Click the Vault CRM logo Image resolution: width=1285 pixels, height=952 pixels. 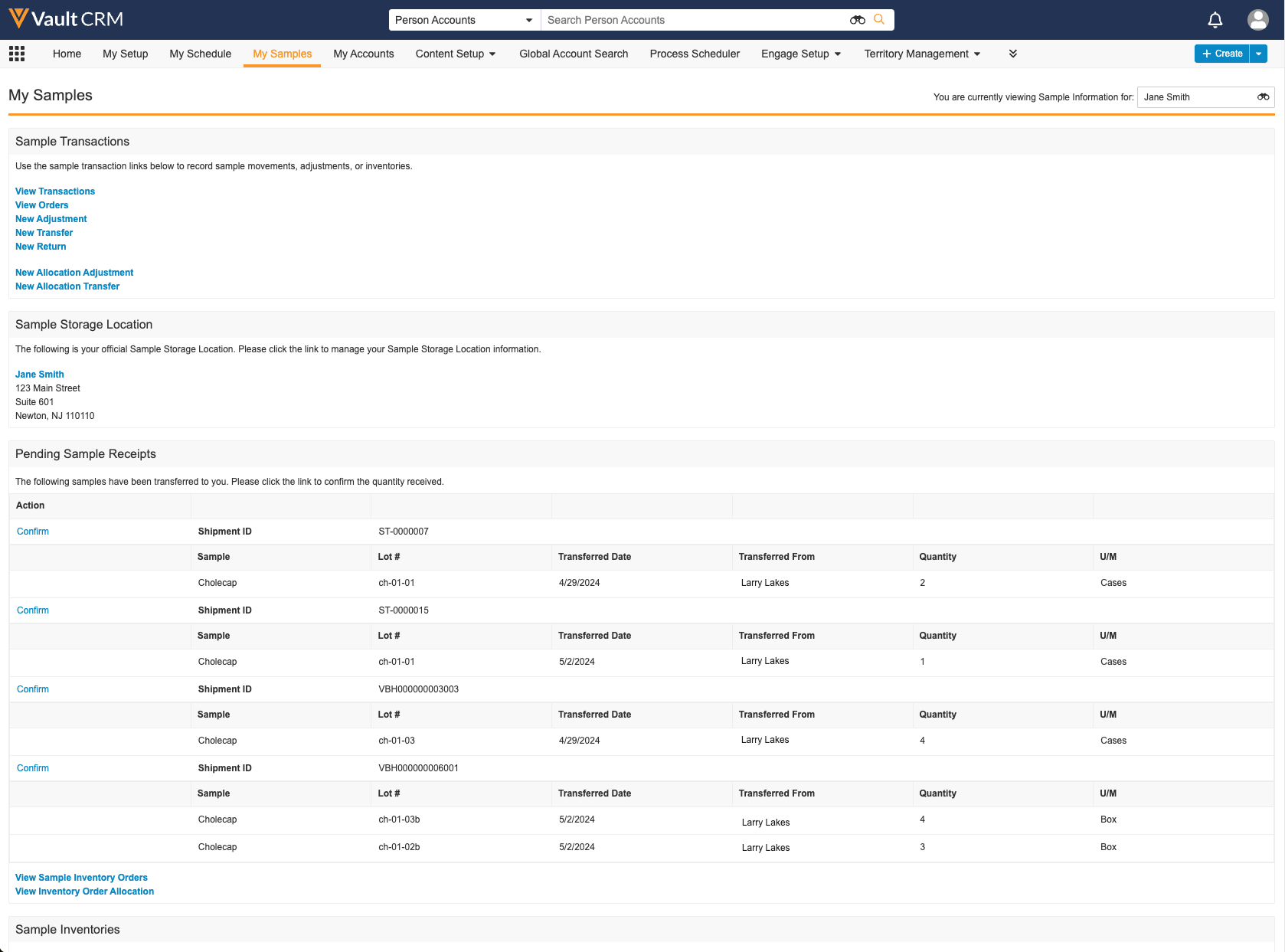click(66, 19)
